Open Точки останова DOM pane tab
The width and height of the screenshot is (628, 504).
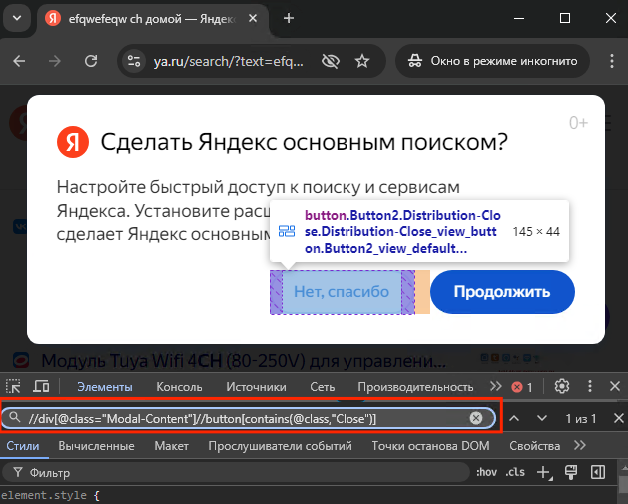click(x=431, y=446)
